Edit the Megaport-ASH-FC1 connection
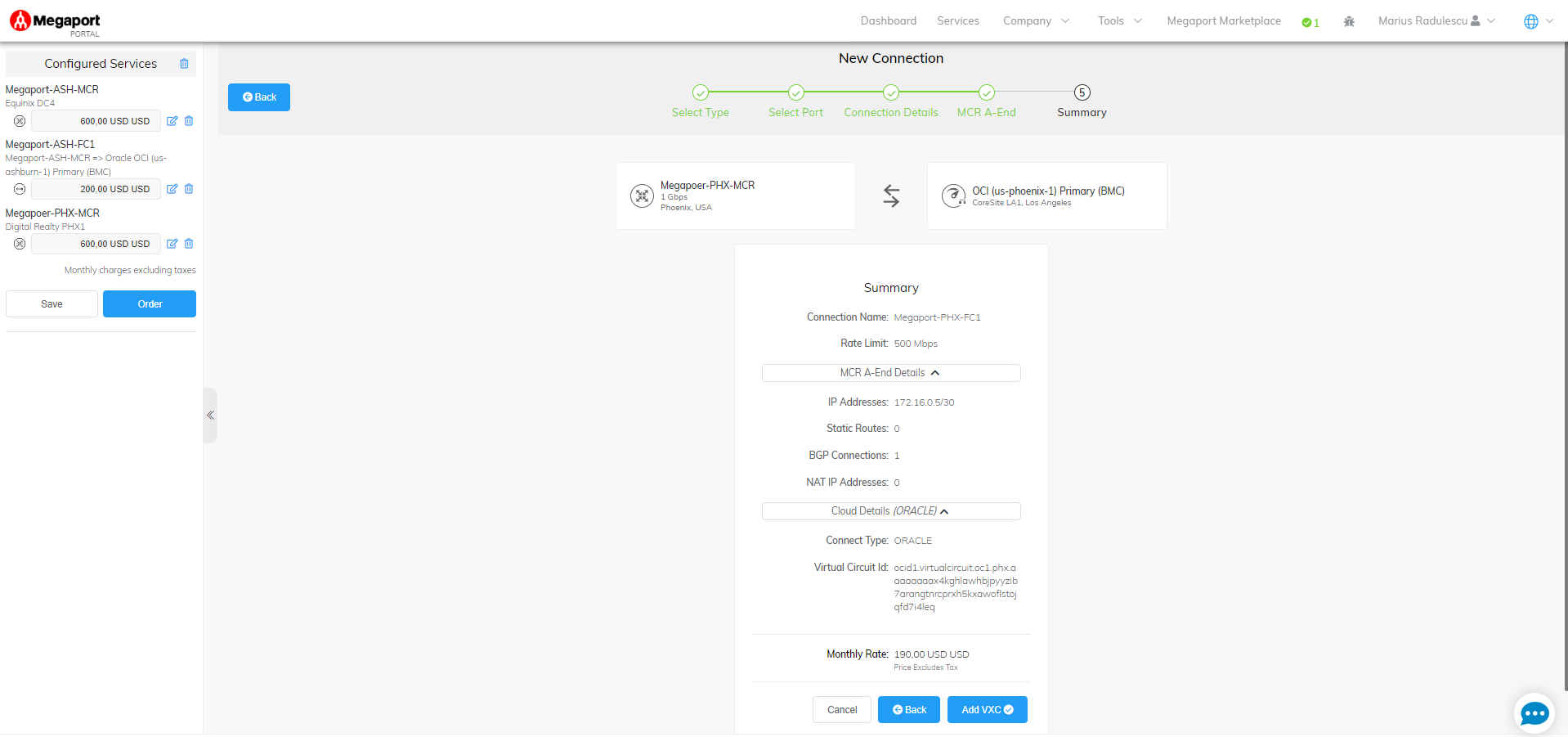1568x737 pixels. pyautogui.click(x=172, y=189)
